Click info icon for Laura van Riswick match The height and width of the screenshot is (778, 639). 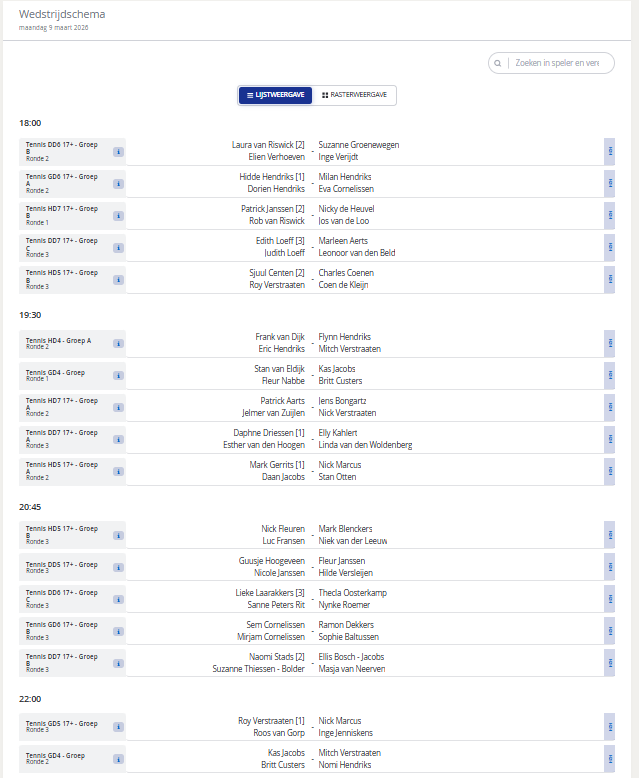[118, 152]
